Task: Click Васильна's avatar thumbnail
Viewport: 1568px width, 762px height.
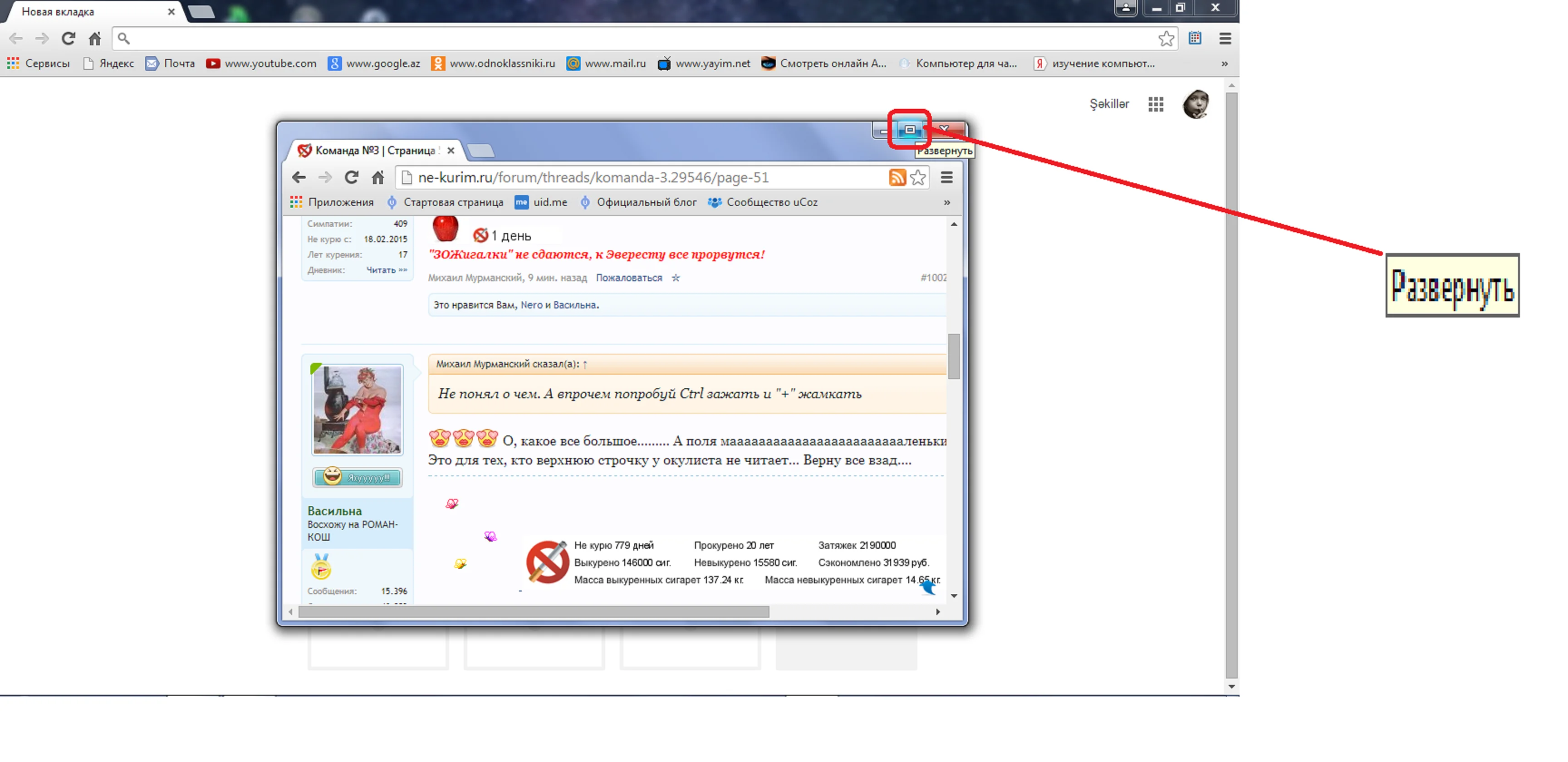Action: (x=358, y=410)
